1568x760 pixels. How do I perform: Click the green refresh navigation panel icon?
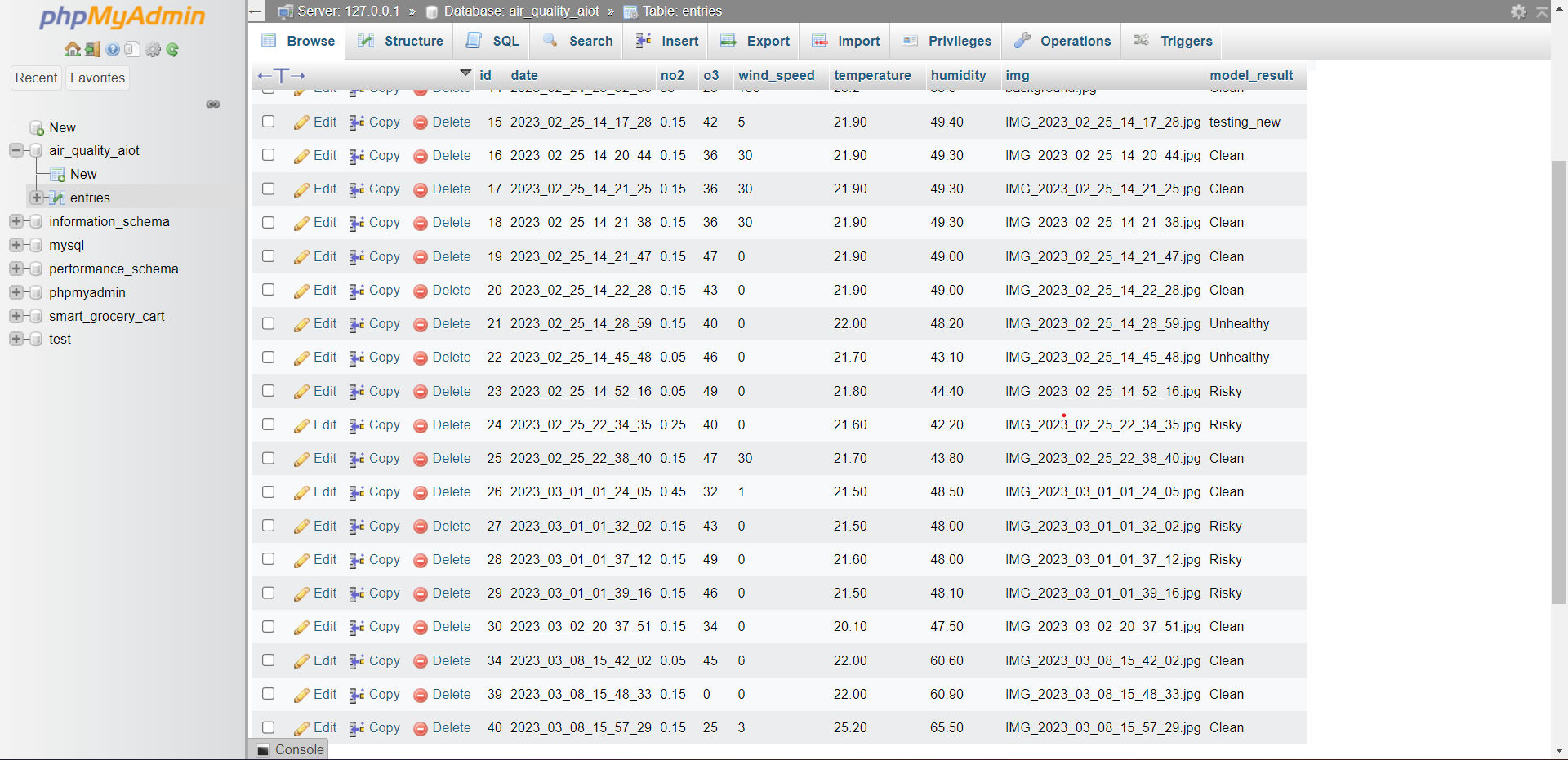[x=172, y=49]
